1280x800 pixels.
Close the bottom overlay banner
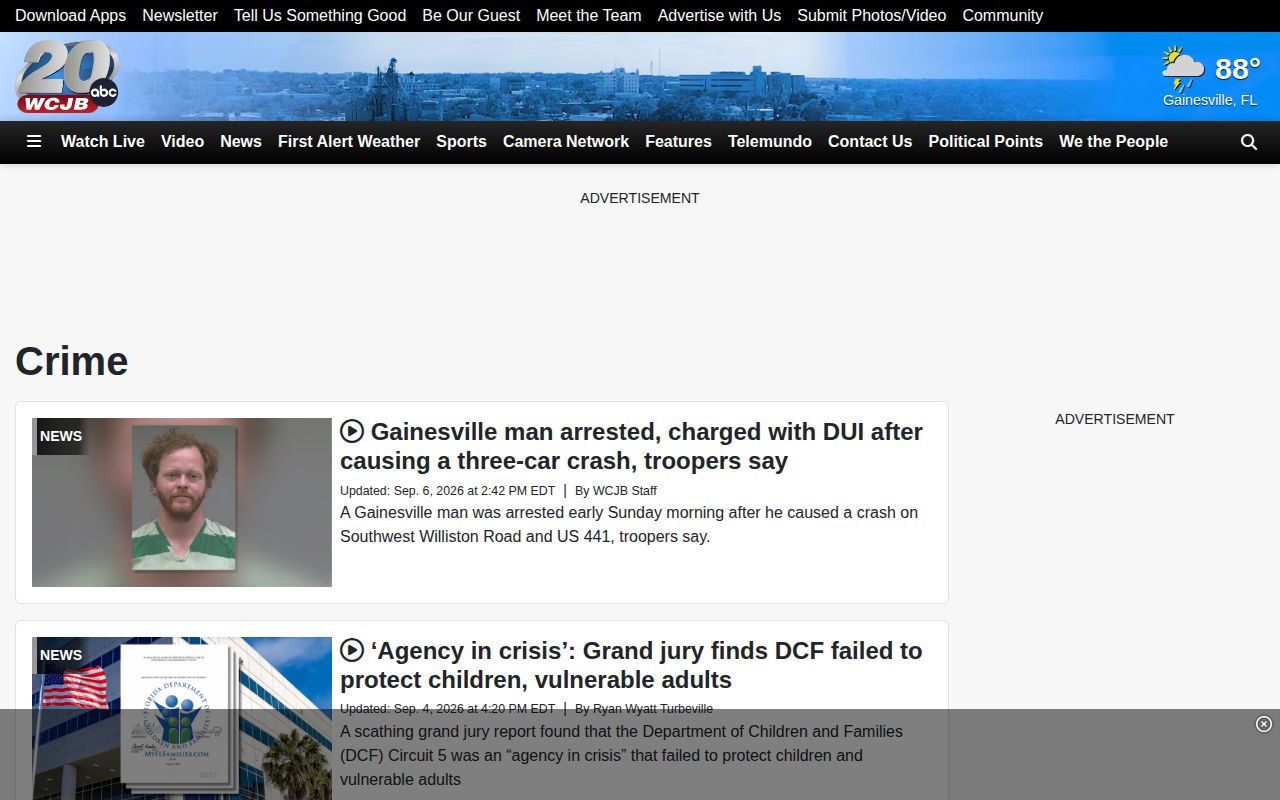point(1264,724)
